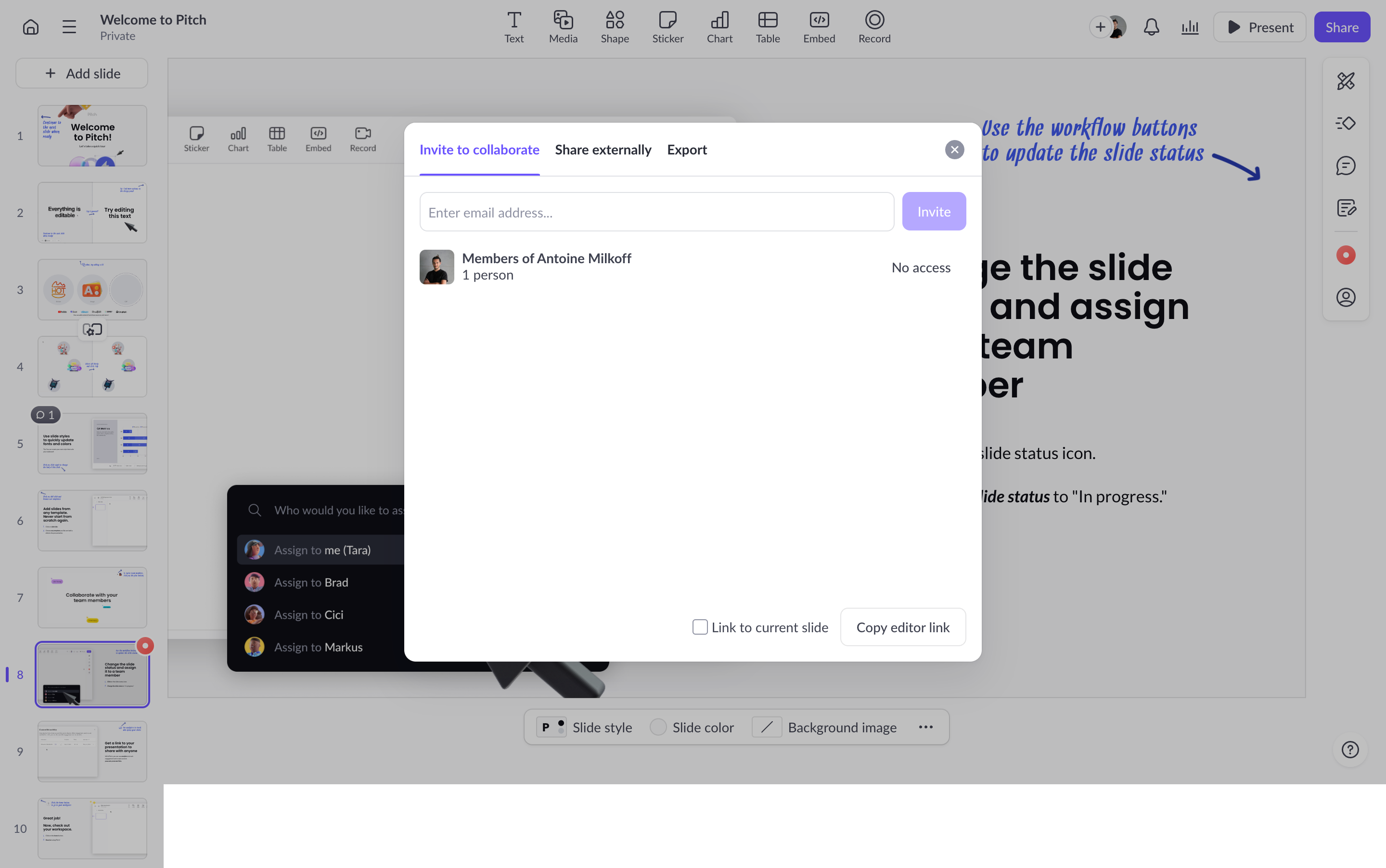Click the Invite button
The width and height of the screenshot is (1386, 868).
pyautogui.click(x=934, y=211)
